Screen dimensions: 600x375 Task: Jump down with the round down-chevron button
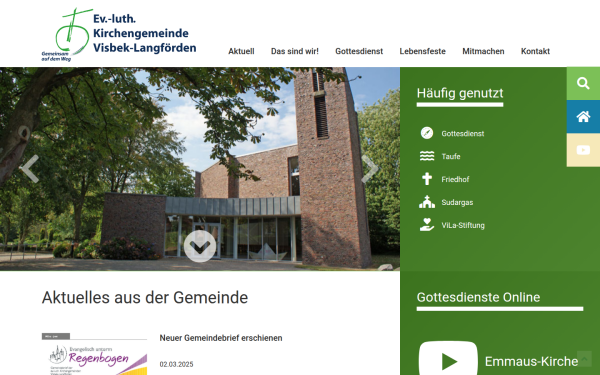[x=200, y=246]
